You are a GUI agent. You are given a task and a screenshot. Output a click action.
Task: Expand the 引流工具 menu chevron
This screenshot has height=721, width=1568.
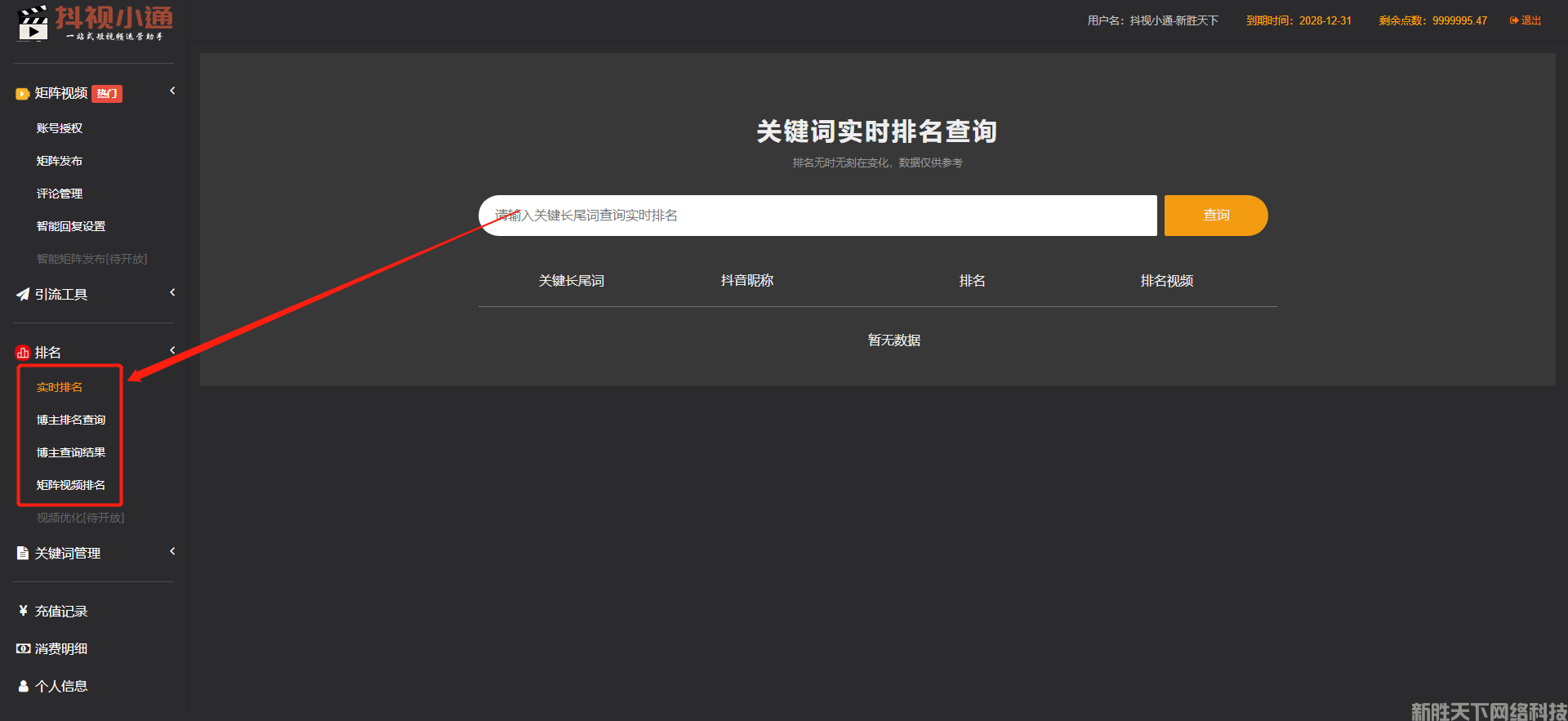[172, 292]
